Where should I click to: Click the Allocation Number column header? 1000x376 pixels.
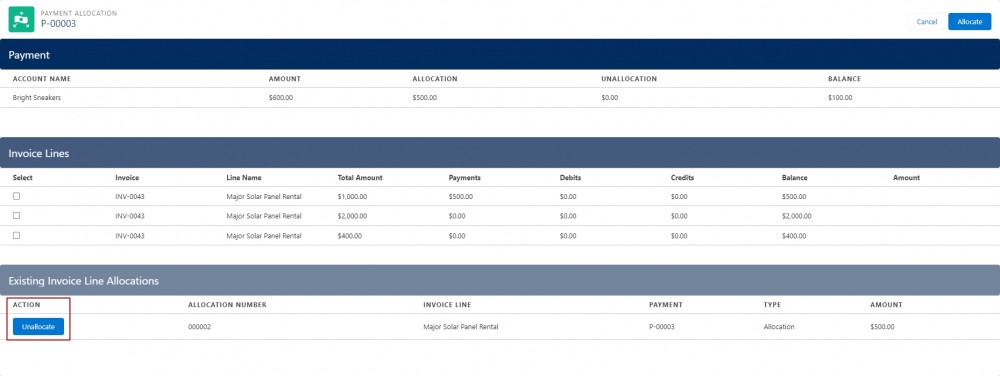227,305
